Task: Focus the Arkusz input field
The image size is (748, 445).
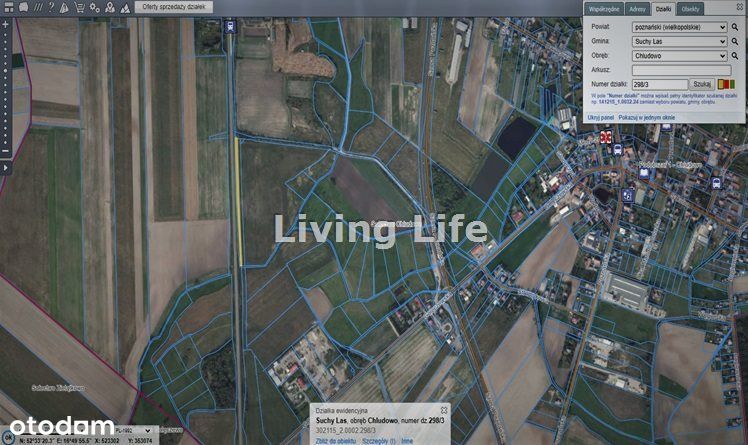Action: tap(681, 70)
